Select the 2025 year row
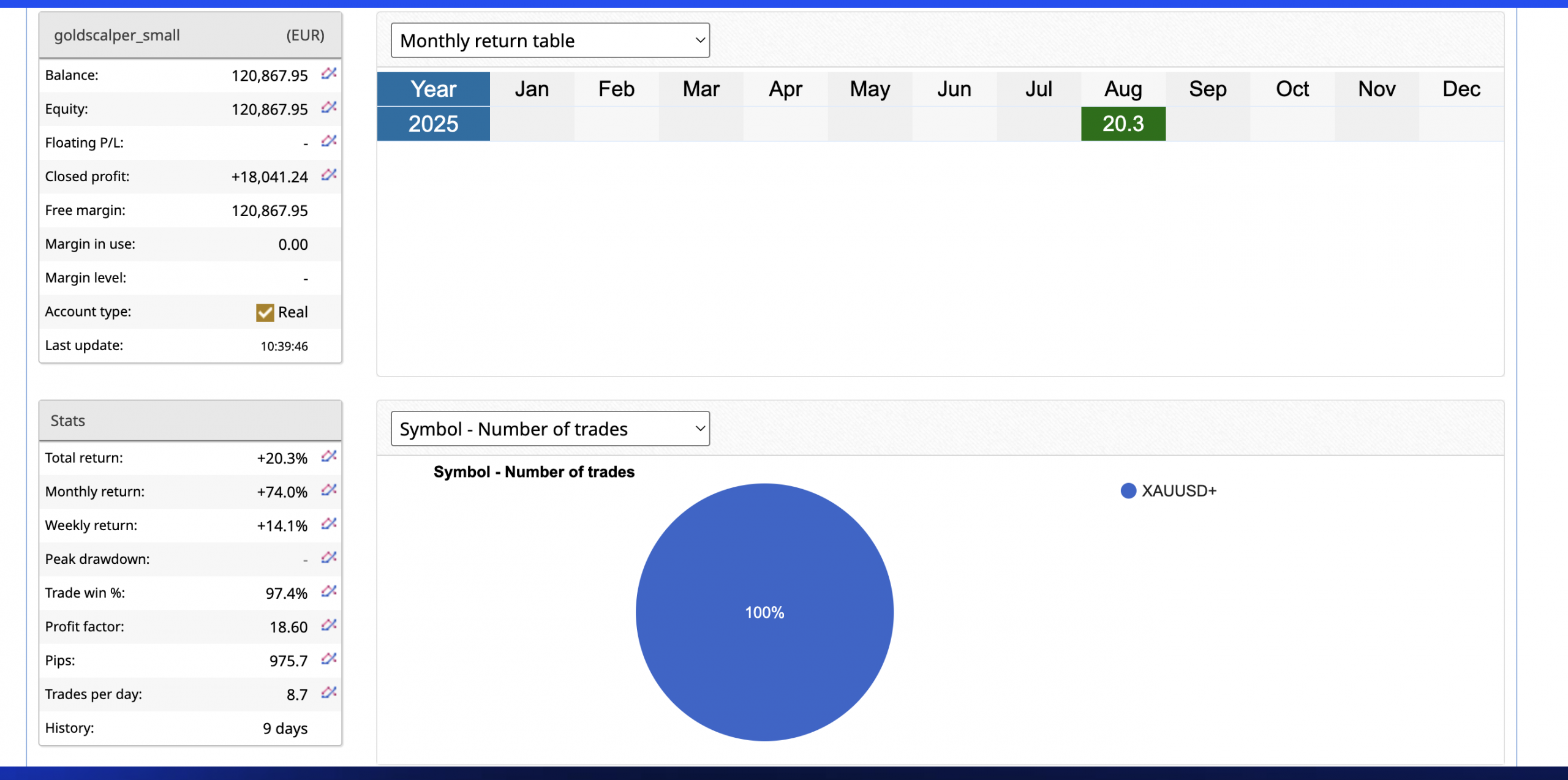 pos(433,124)
